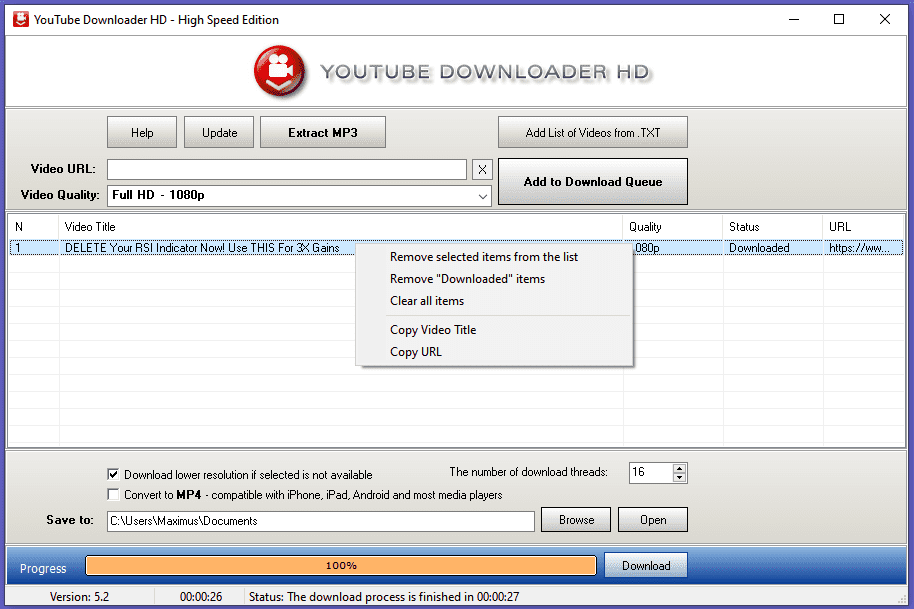914x609 pixels.
Task: Close the YouTube Downloader HD window
Action: 884,19
